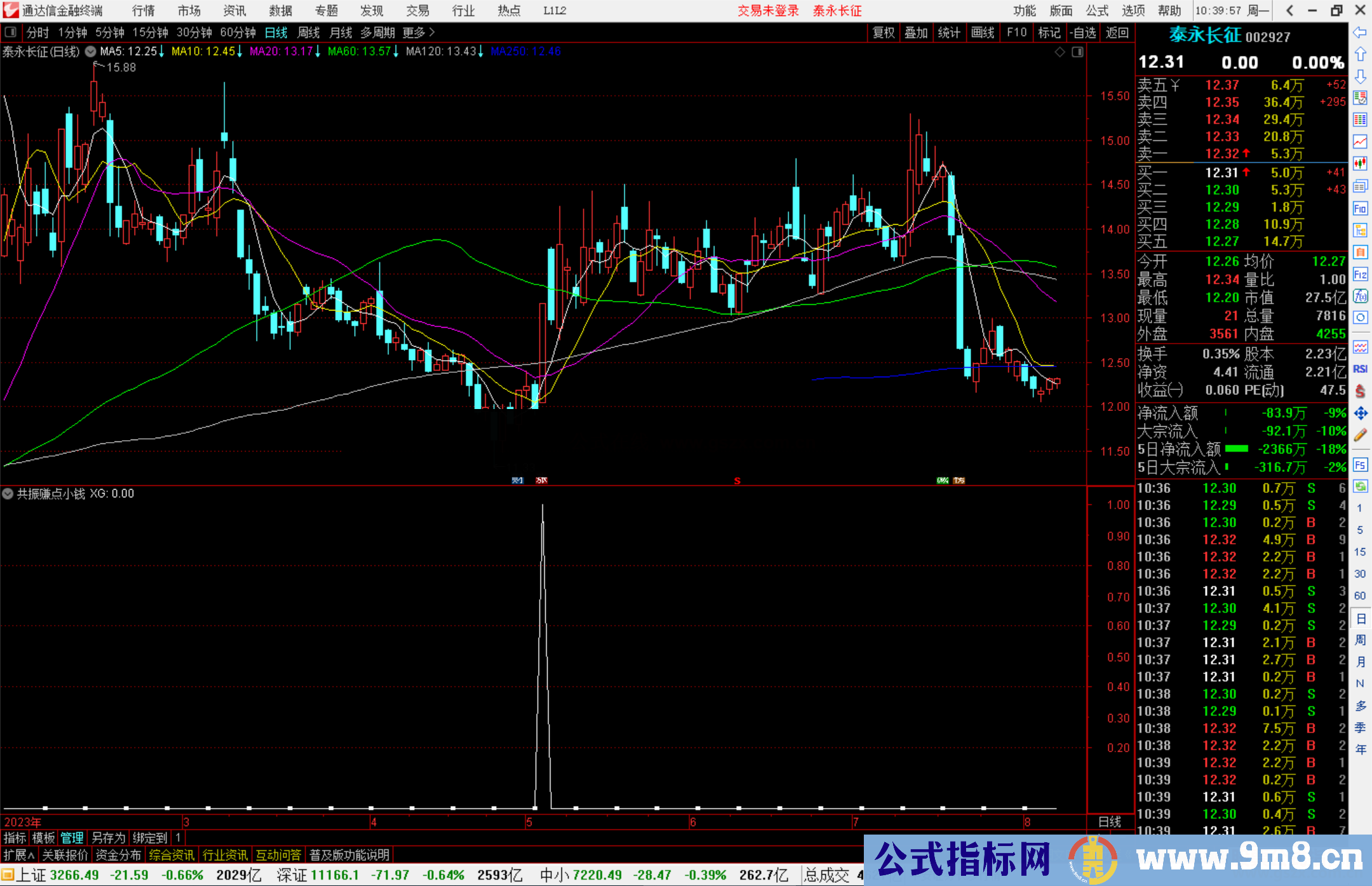Click the candlestick chart sidebar icon
Image resolution: width=1372 pixels, height=886 pixels.
(x=1360, y=164)
